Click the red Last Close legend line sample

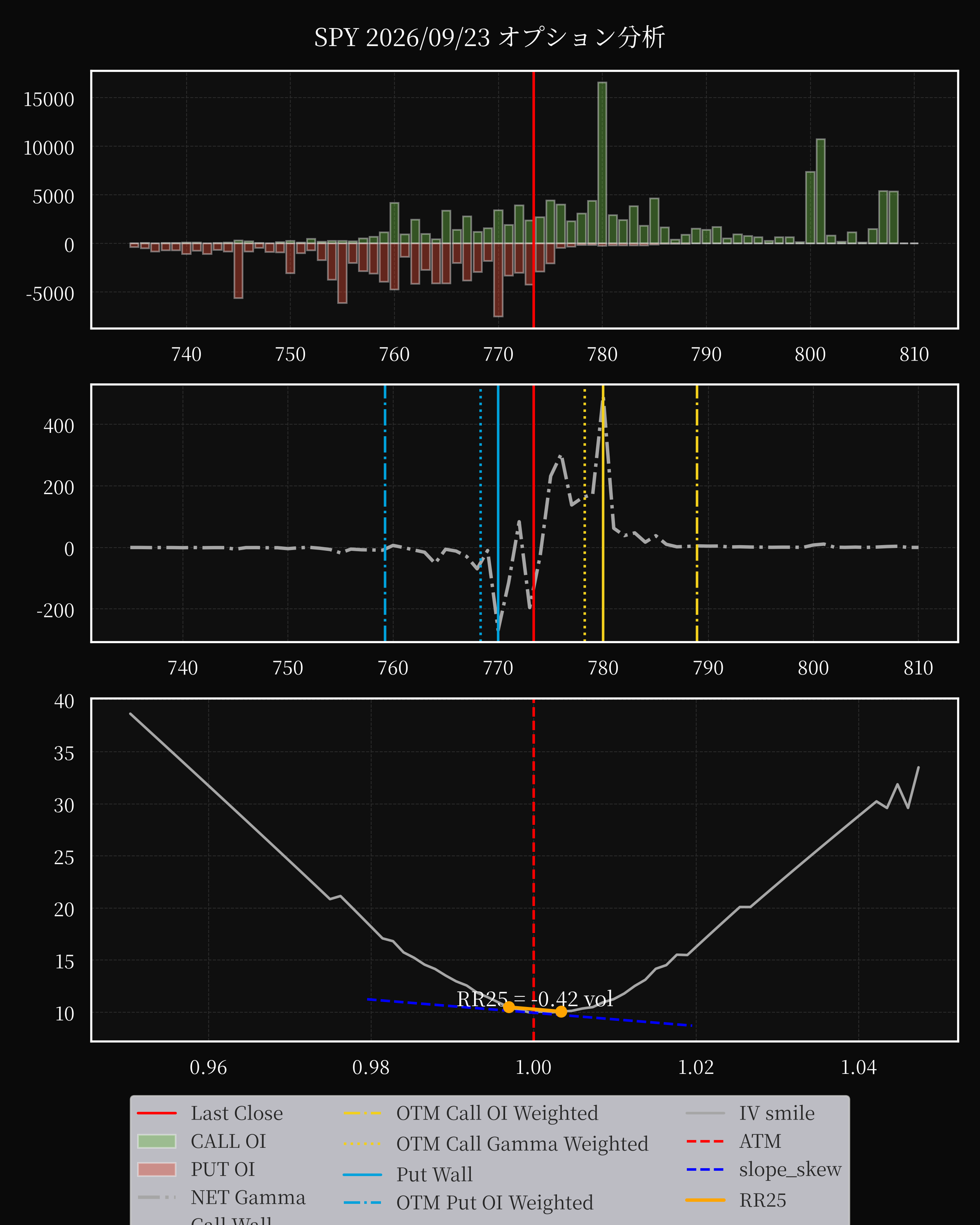(157, 1113)
